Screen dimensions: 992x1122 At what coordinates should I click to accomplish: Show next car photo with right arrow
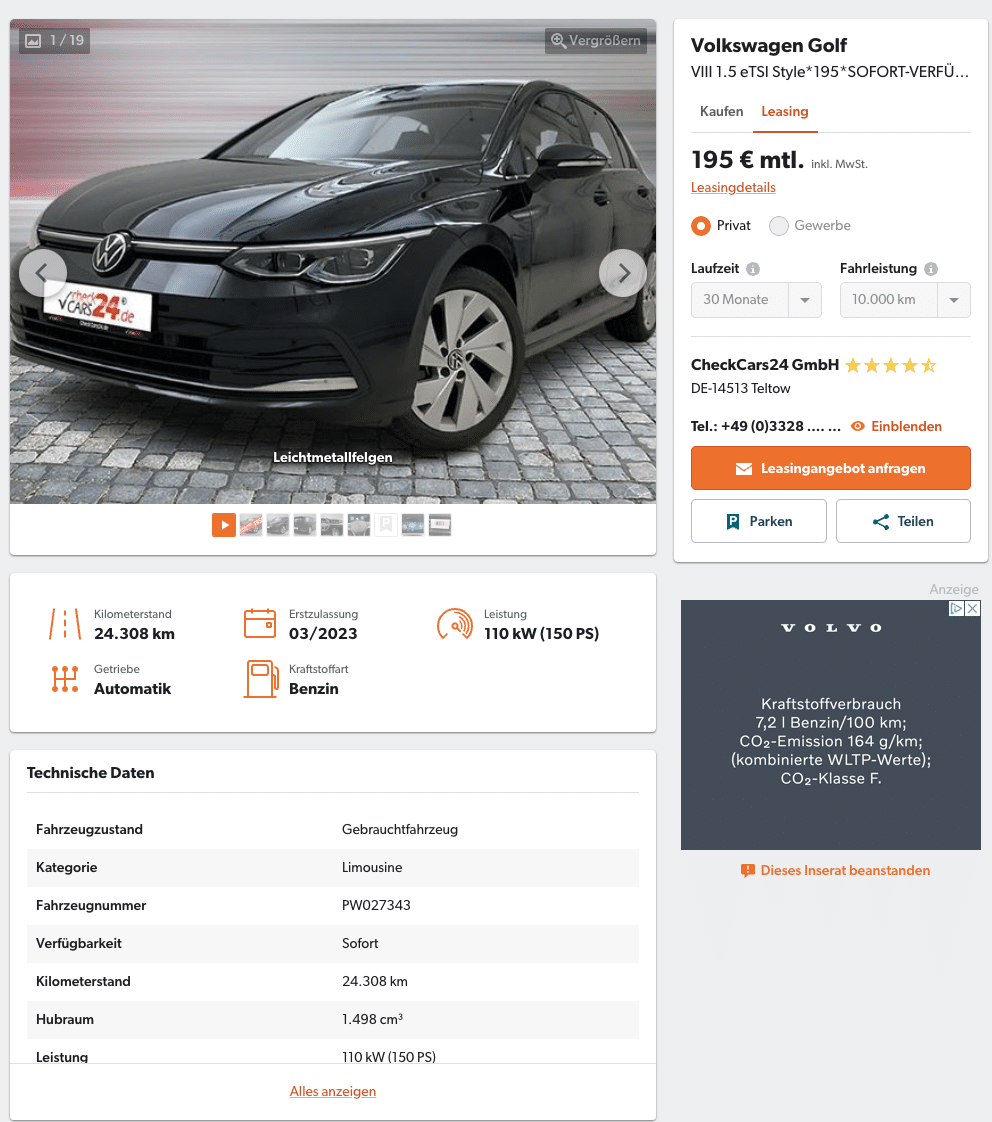point(623,273)
